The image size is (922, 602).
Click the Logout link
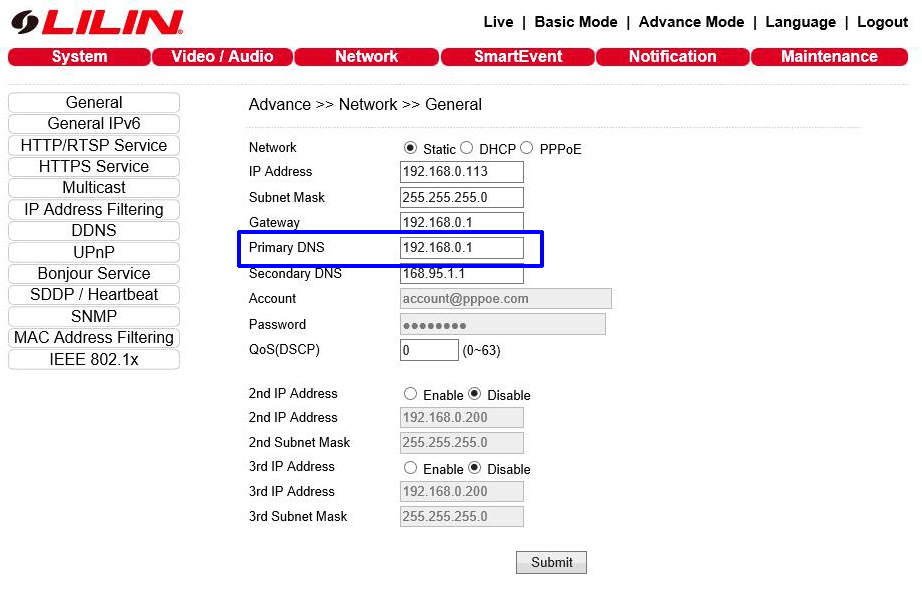(x=882, y=22)
